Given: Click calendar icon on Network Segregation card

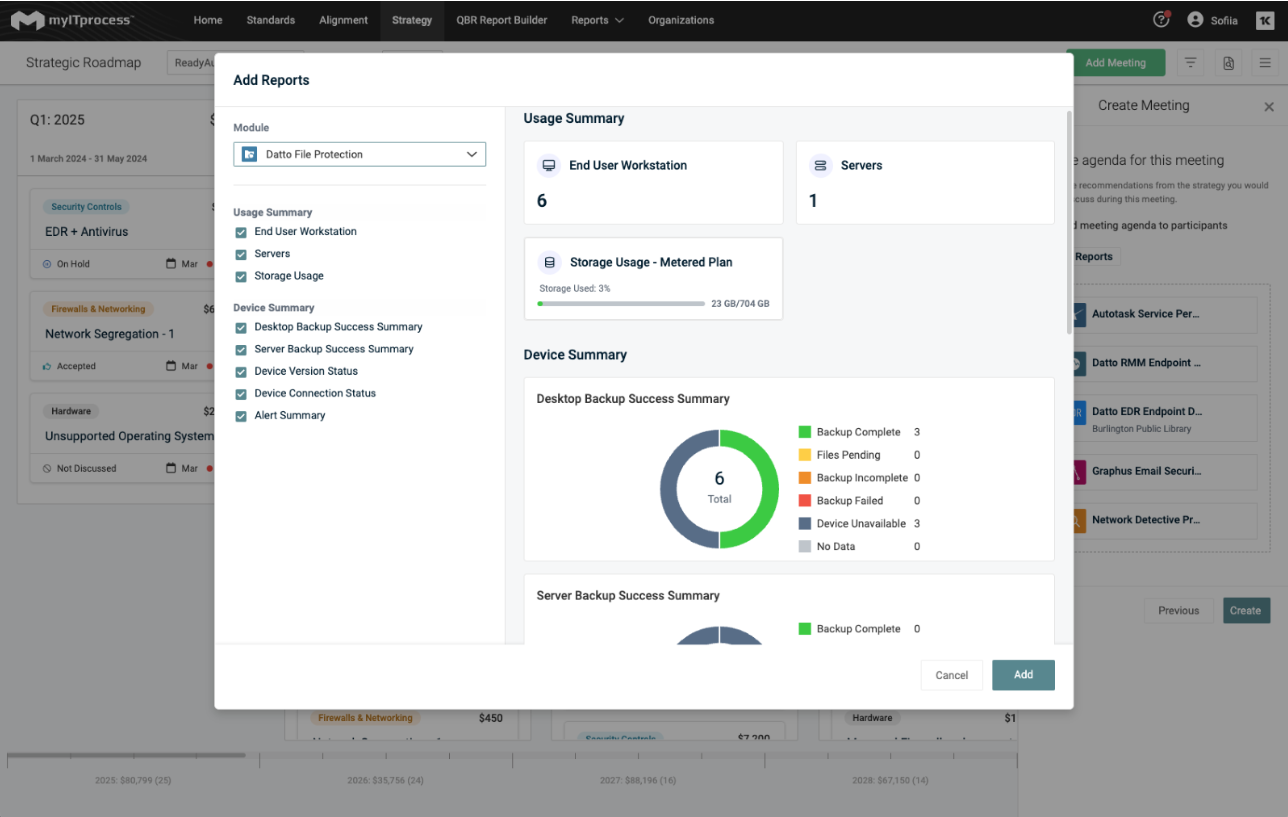Looking at the screenshot, I should 171,366.
